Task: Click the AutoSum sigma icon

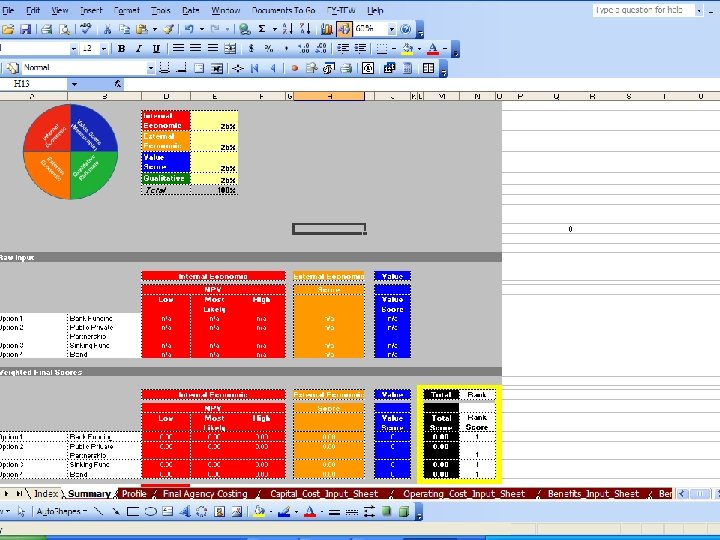Action: tap(262, 29)
